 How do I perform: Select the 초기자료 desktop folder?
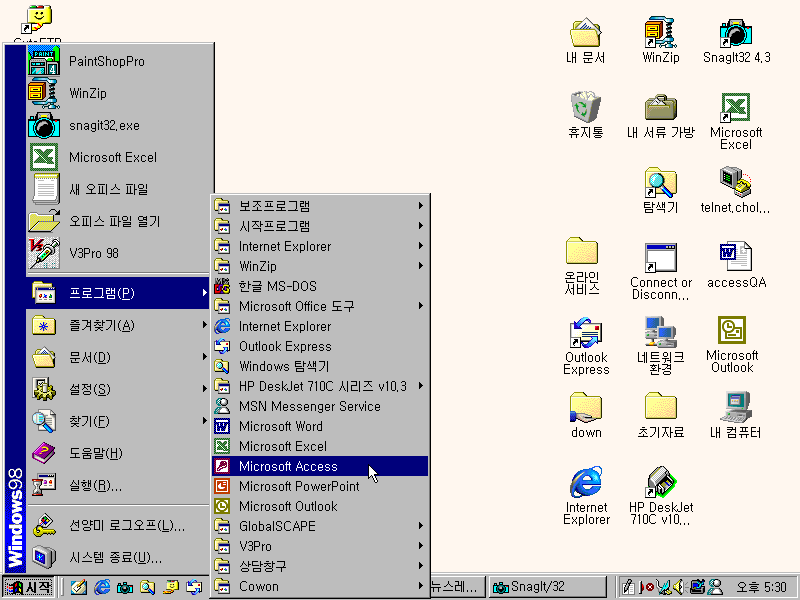pos(661,415)
